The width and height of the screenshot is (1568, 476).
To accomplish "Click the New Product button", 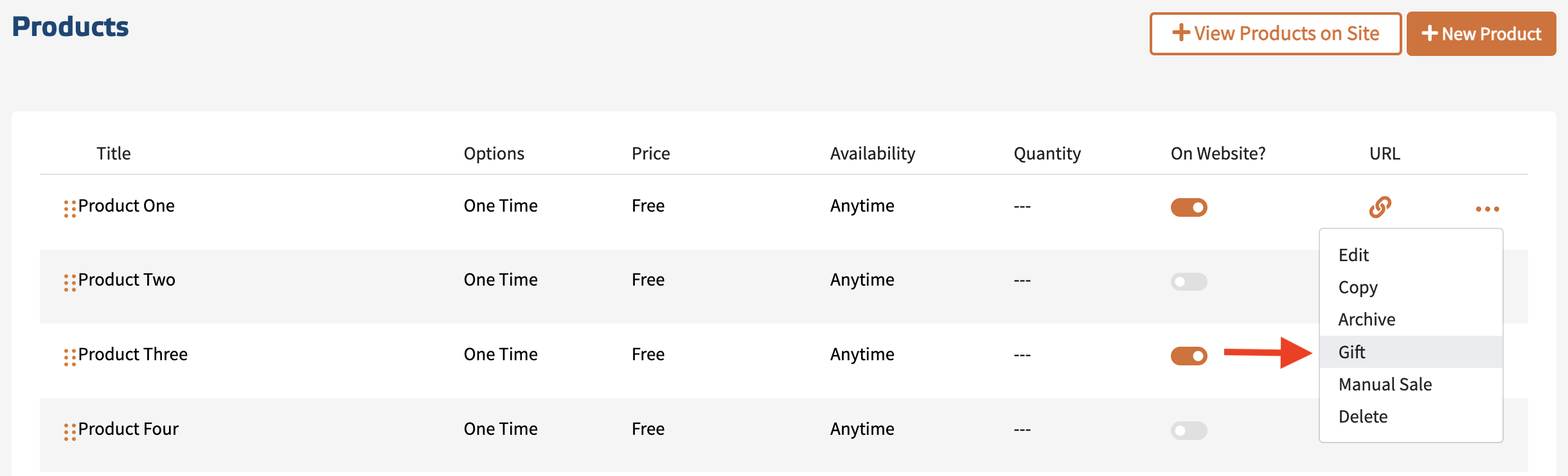I will coord(1481,33).
